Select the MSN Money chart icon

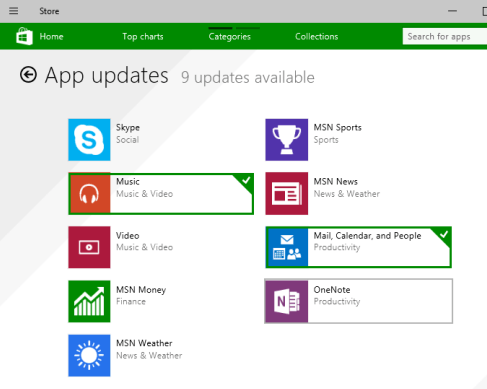pos(89,301)
